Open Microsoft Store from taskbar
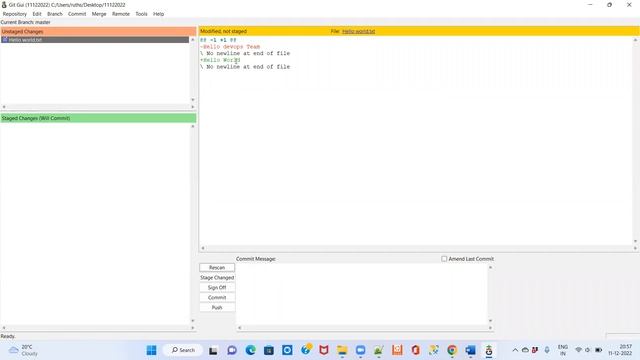This screenshot has height=360, width=640. pos(269,350)
